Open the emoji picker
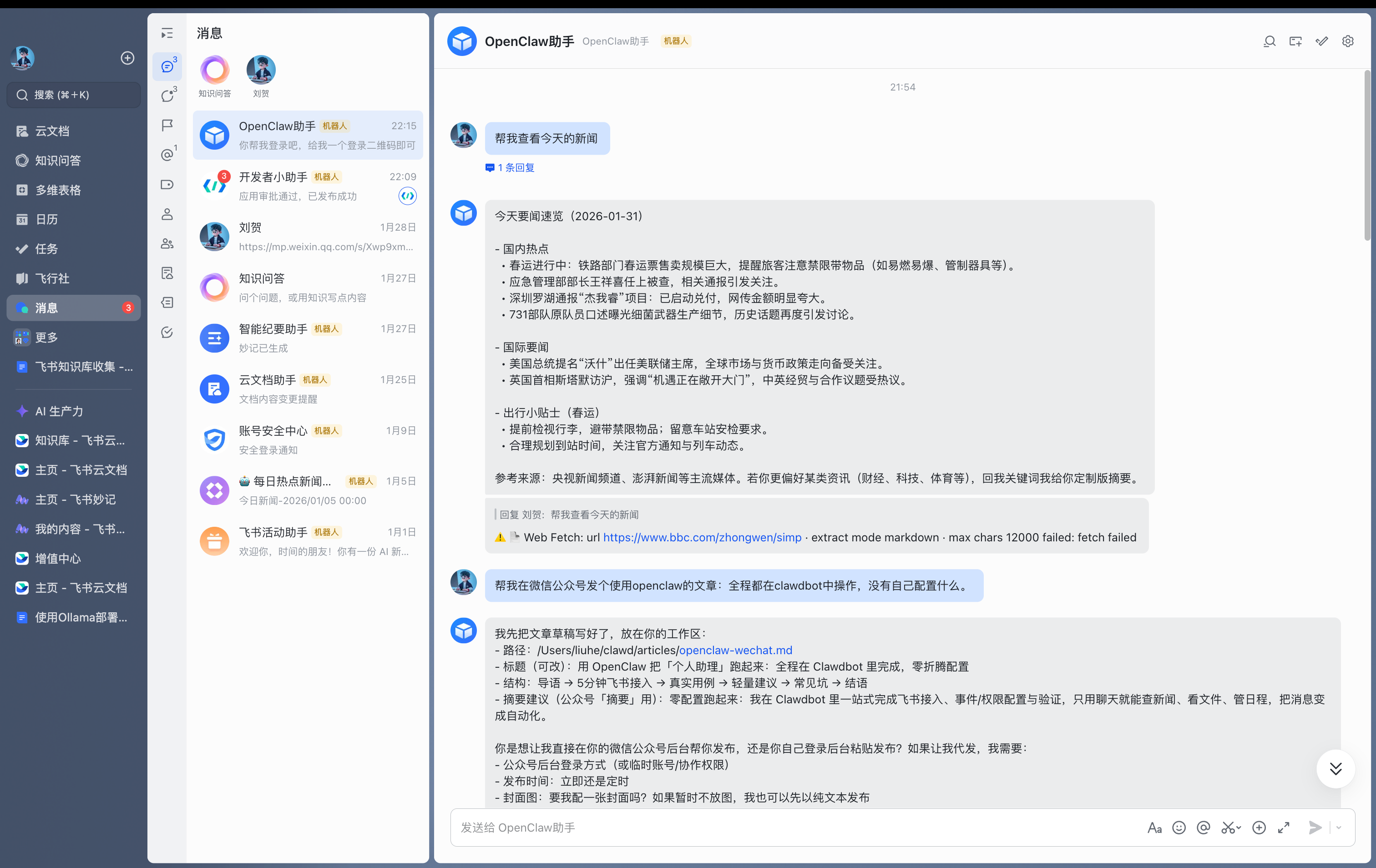 point(1179,828)
